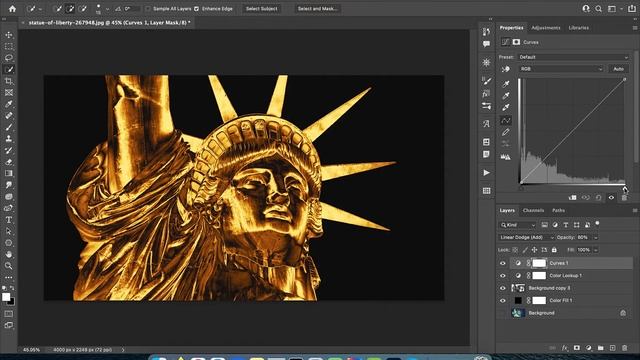
Task: Select the Brush tool
Action: (x=9, y=127)
